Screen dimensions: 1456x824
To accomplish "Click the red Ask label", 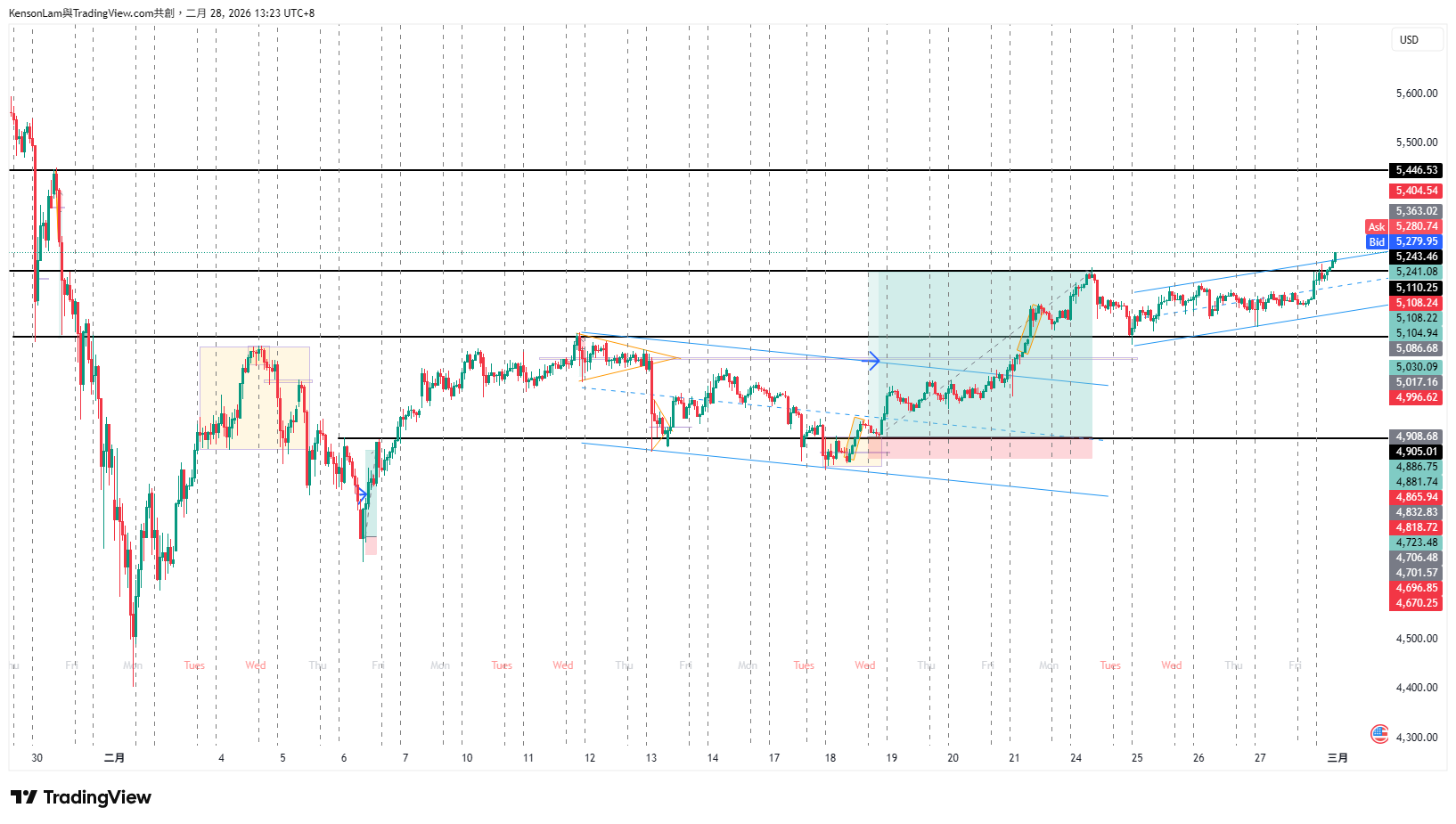I will (x=1377, y=227).
